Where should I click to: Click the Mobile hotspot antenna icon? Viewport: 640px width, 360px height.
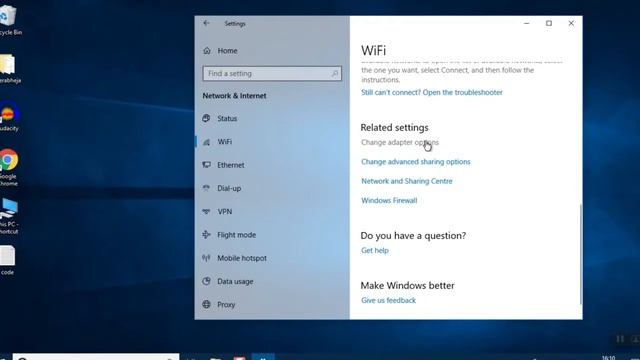point(207,258)
